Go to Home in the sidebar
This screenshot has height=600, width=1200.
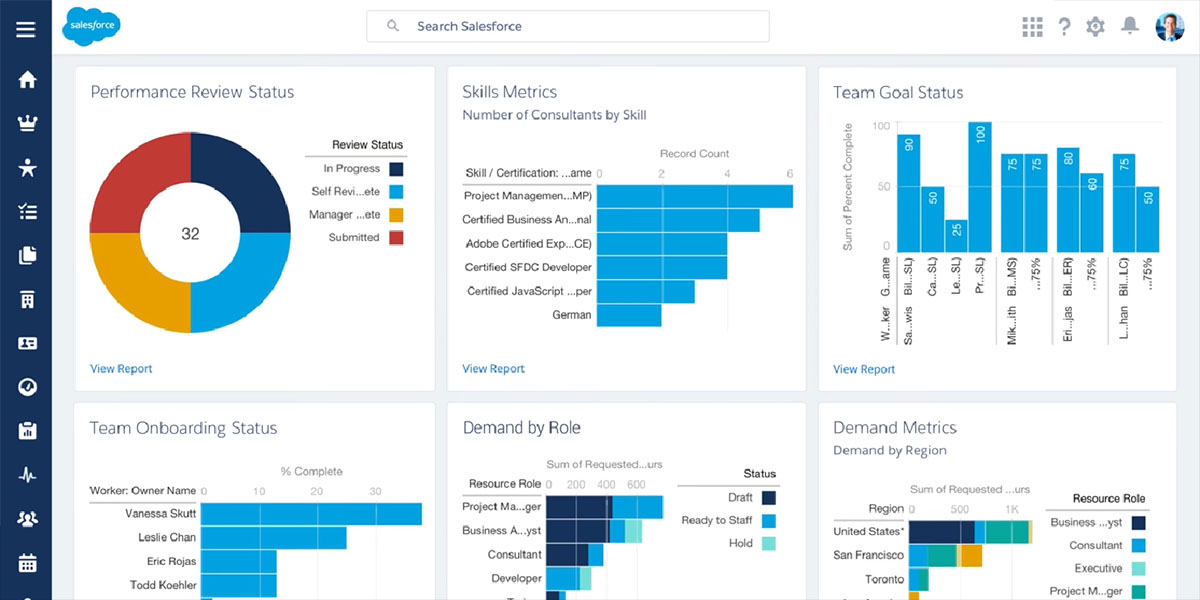click(x=27, y=80)
